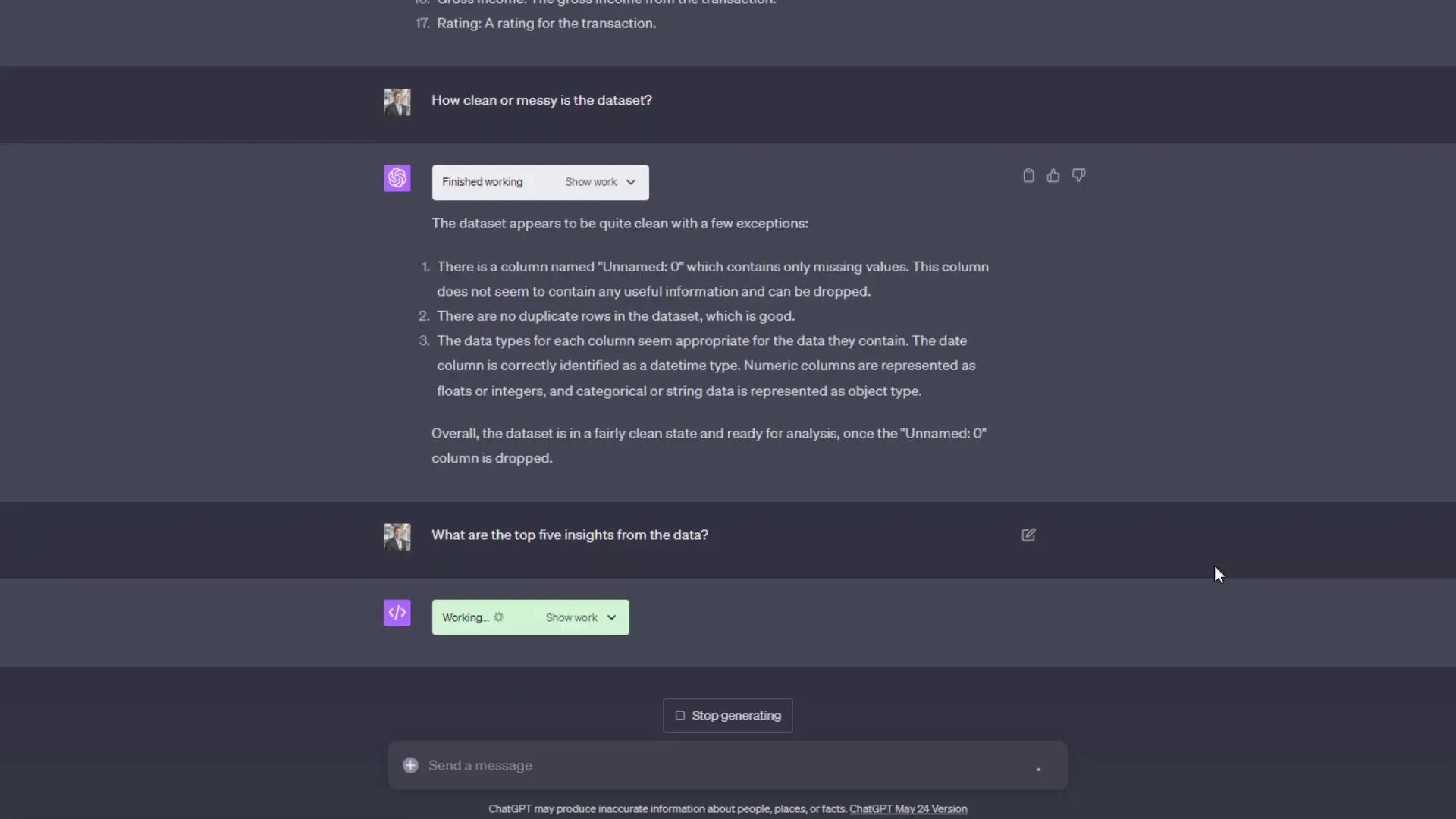Click the typing indicator dot in message box

(x=1039, y=770)
